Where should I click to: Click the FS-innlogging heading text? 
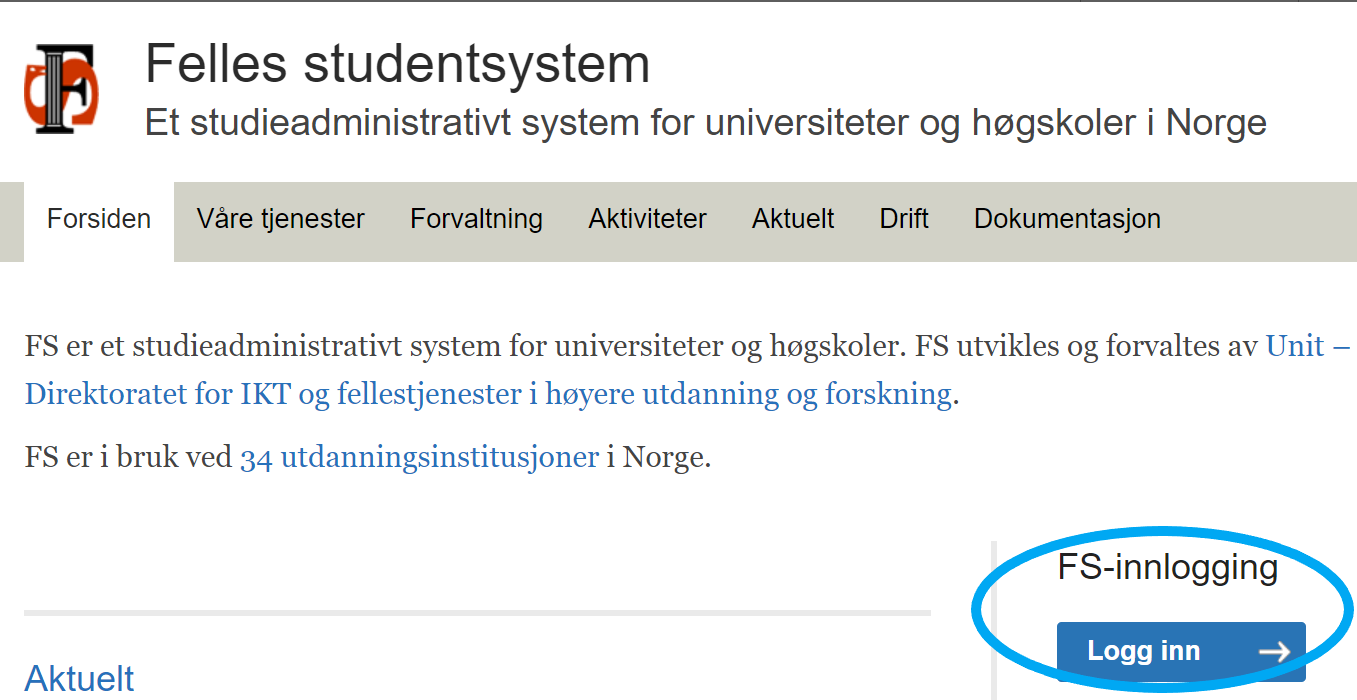click(1168, 568)
